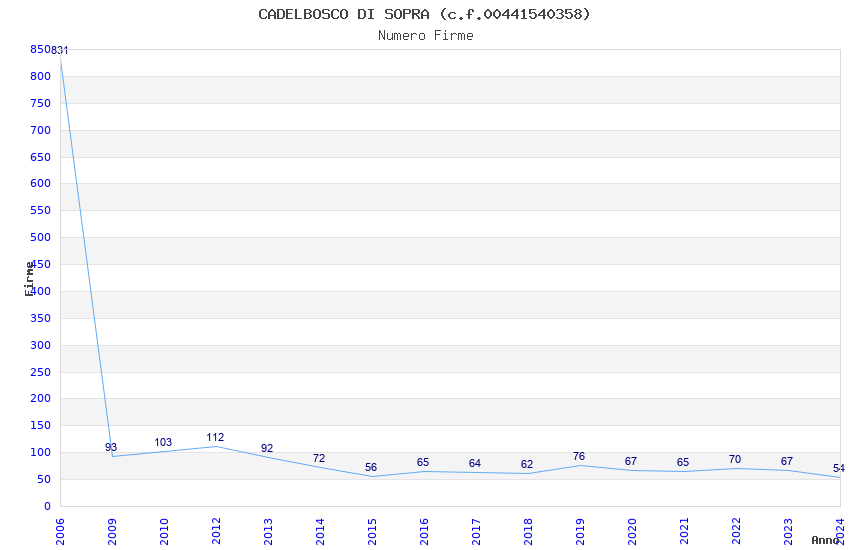The height and width of the screenshot is (550, 850).
Task: Click the data label 831
Action: [60, 50]
